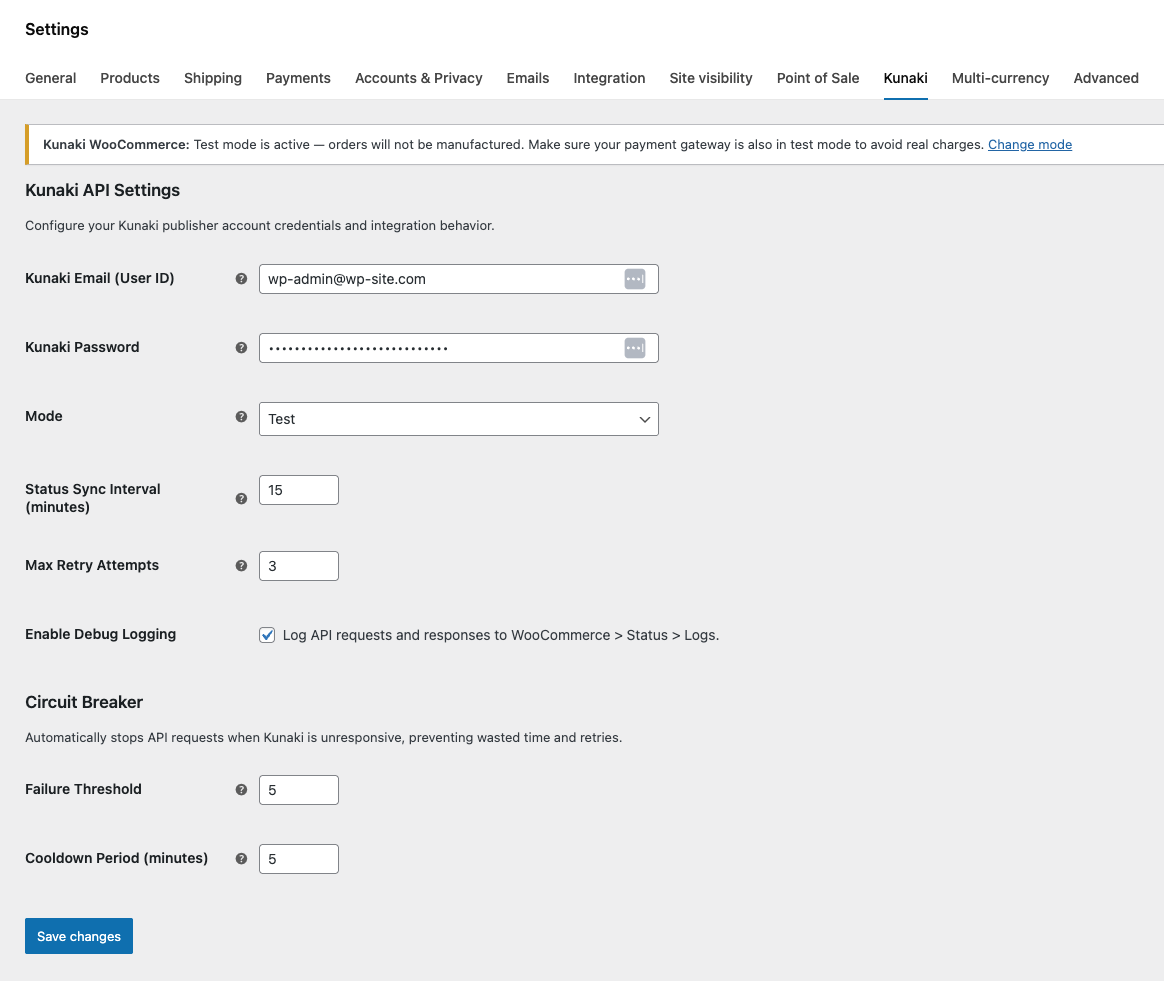Click the Cooldown Period minutes field
This screenshot has height=981, width=1164.
298,859
